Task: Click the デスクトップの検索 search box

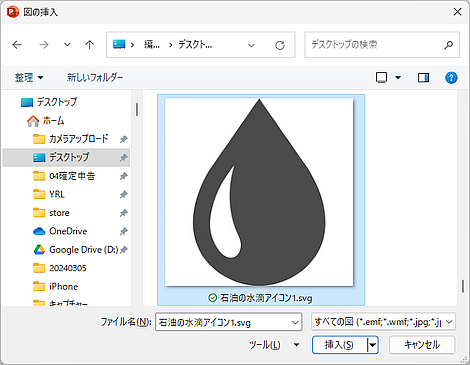Action: point(382,45)
